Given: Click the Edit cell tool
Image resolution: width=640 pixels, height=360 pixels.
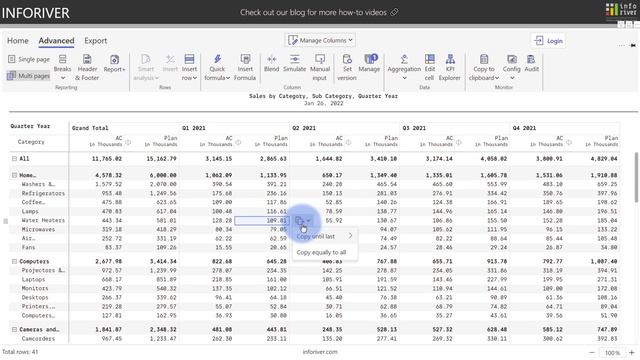Looking at the screenshot, I should pyautogui.click(x=429, y=68).
